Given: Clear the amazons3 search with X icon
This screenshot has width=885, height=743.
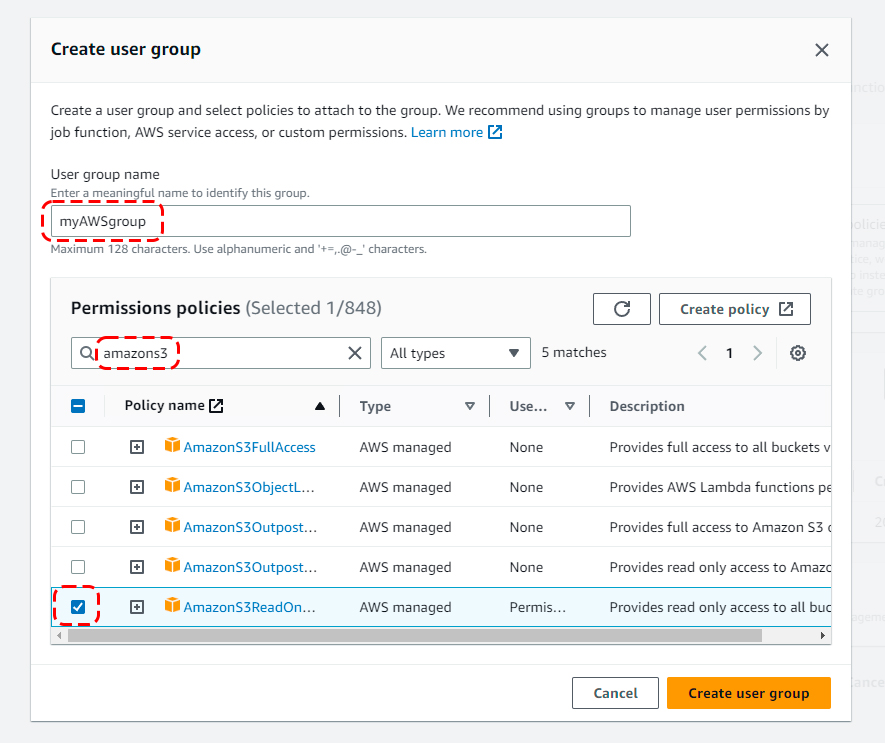Looking at the screenshot, I should tap(355, 353).
